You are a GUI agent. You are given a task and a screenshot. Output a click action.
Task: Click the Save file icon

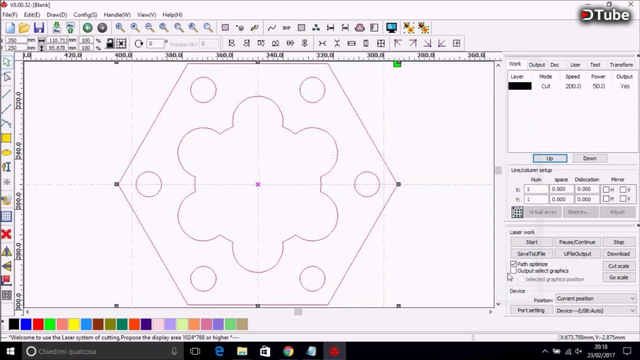pyautogui.click(x=39, y=28)
